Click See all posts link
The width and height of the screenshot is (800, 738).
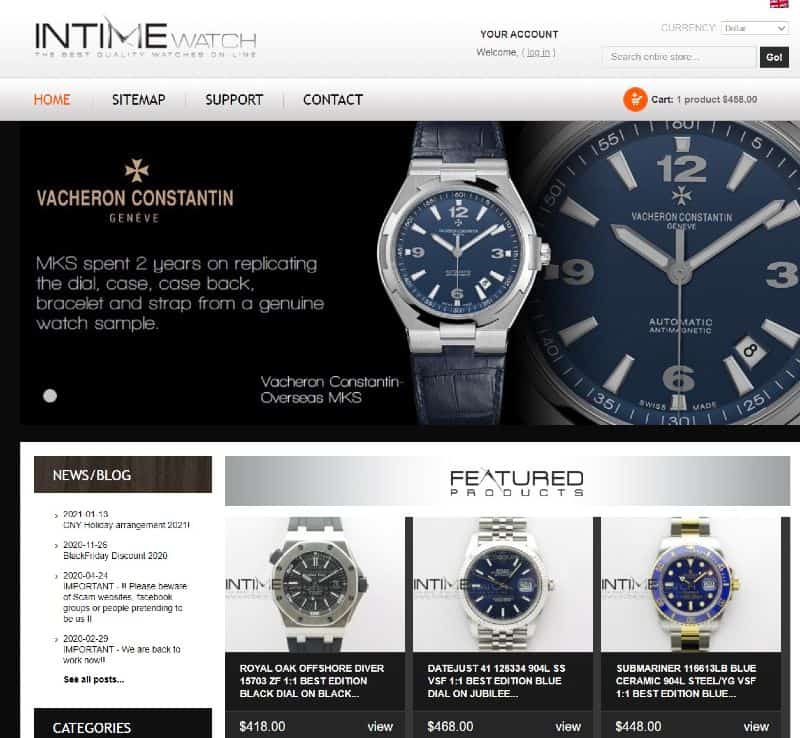(94, 679)
